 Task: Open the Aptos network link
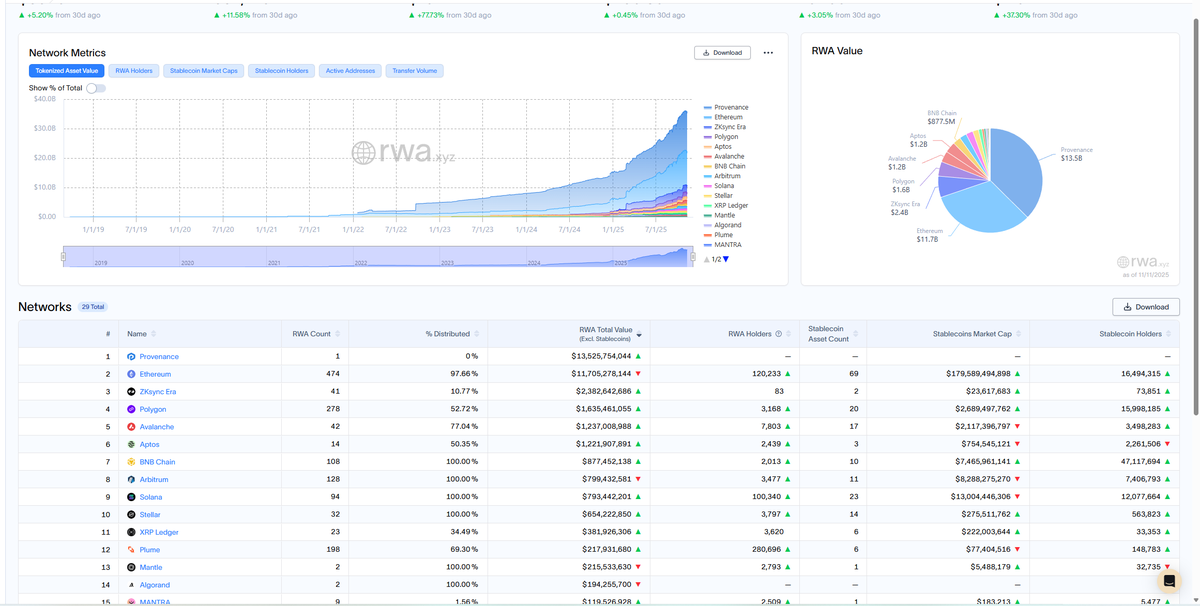pyautogui.click(x=150, y=444)
